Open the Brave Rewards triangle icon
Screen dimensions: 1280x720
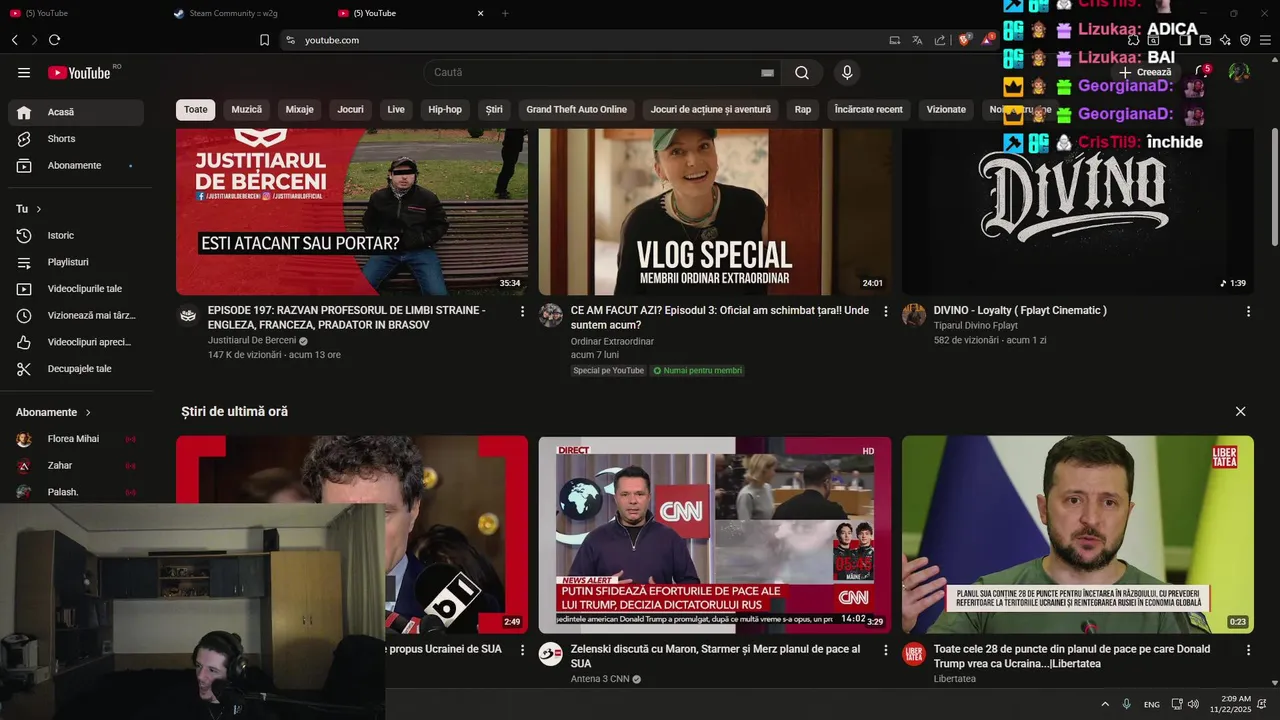click(988, 40)
